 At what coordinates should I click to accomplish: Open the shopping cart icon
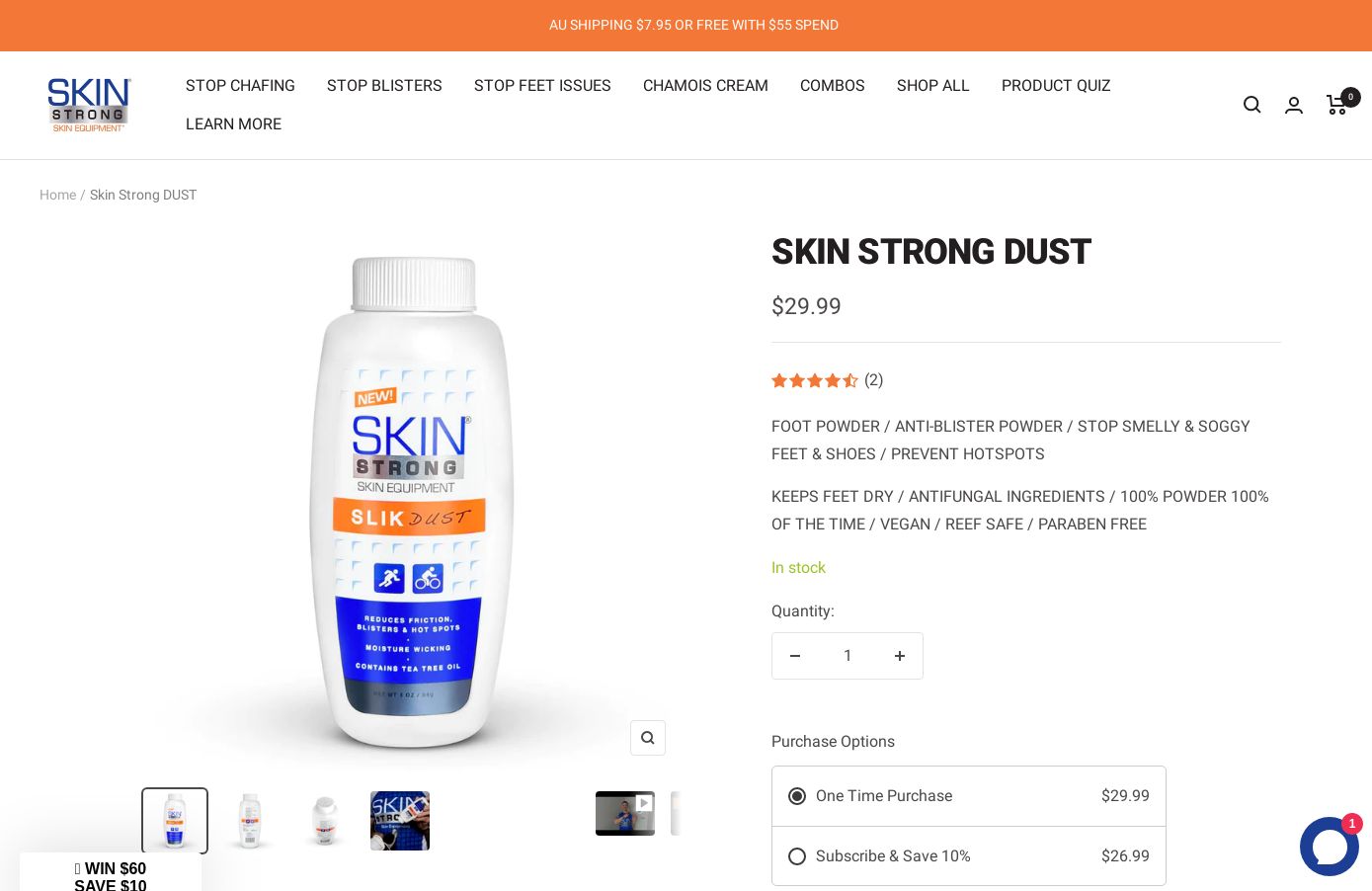1338,104
